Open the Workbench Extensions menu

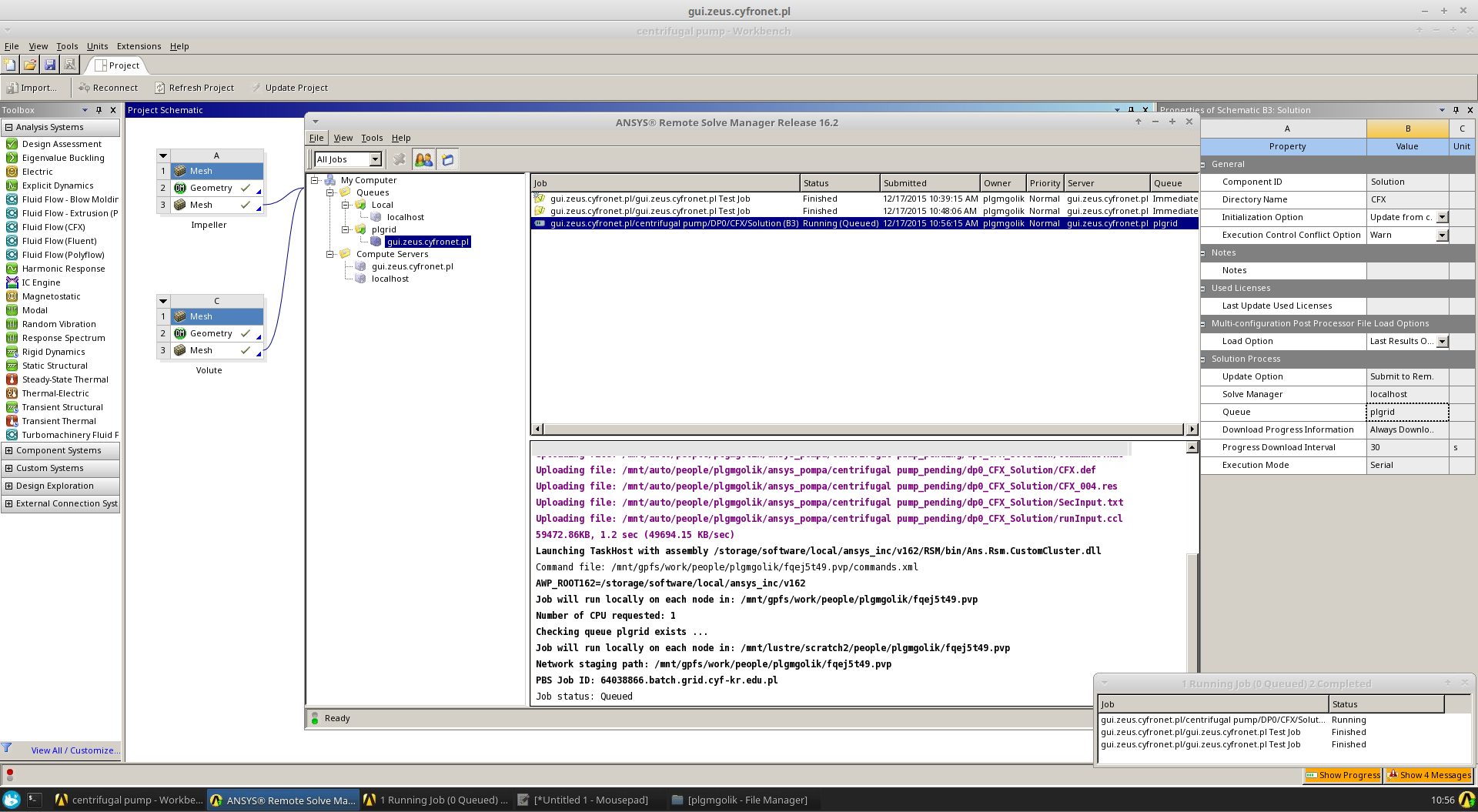(139, 46)
